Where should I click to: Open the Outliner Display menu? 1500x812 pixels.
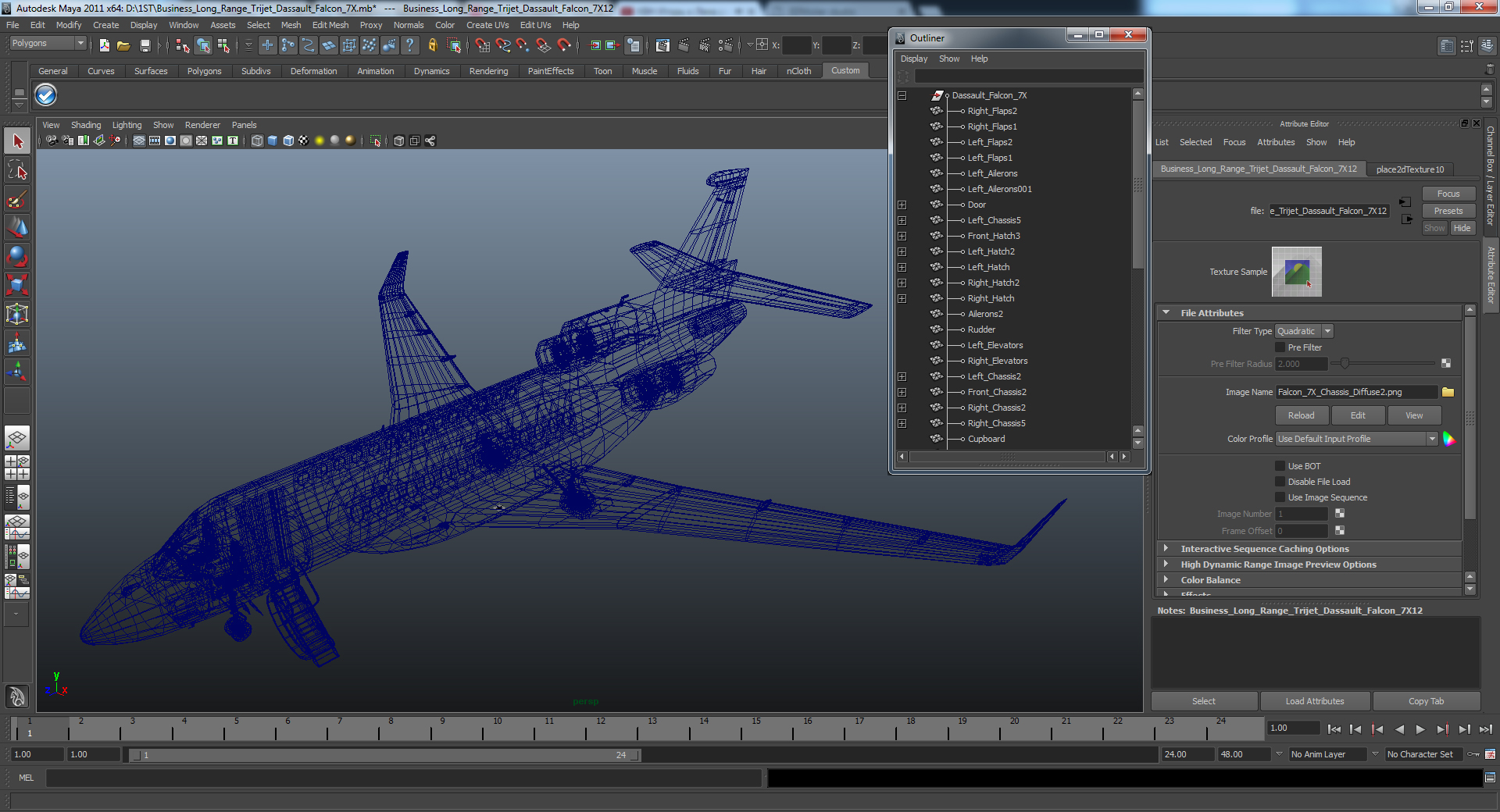click(914, 59)
